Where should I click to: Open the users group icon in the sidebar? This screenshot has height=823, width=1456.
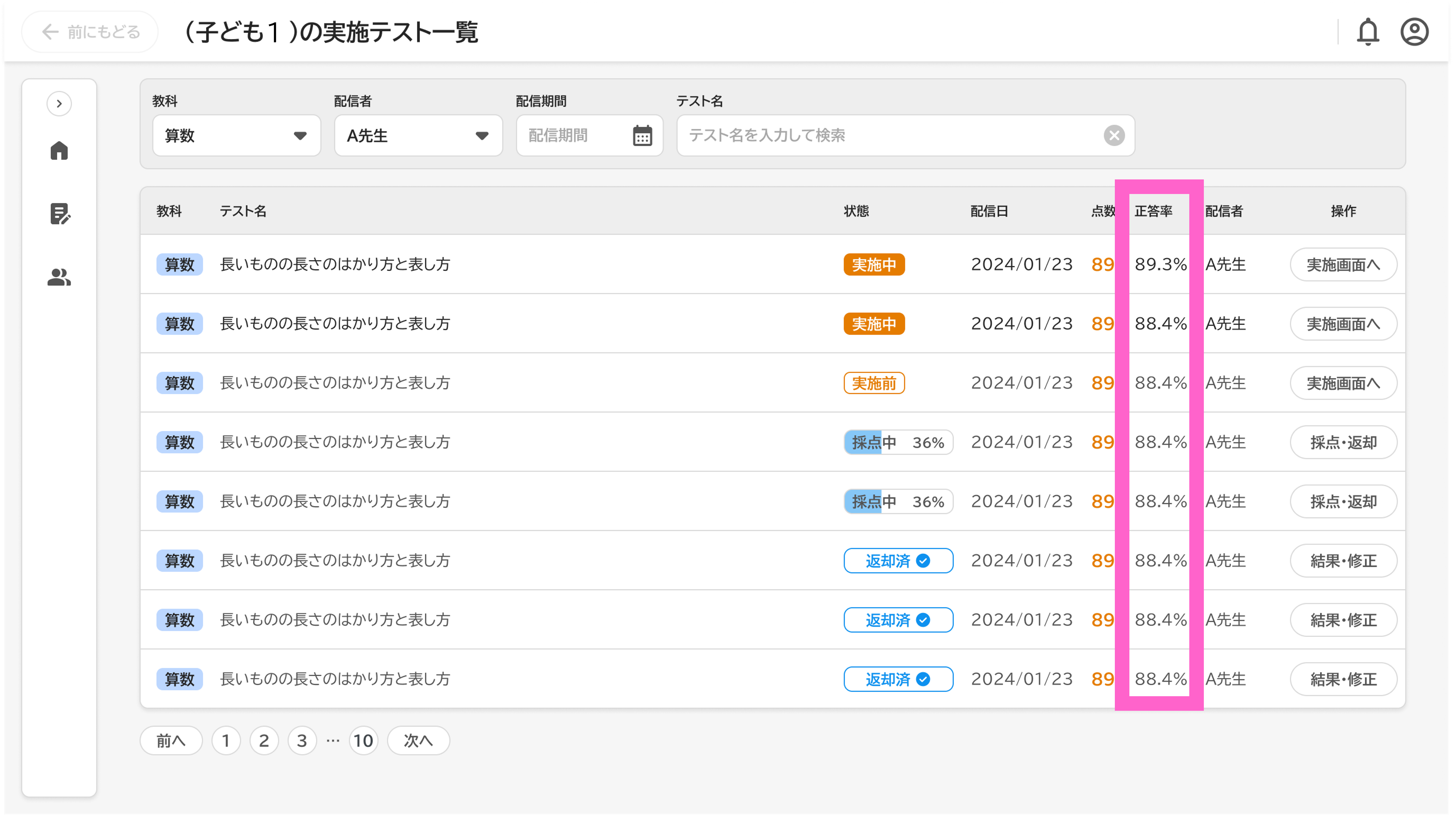59,277
